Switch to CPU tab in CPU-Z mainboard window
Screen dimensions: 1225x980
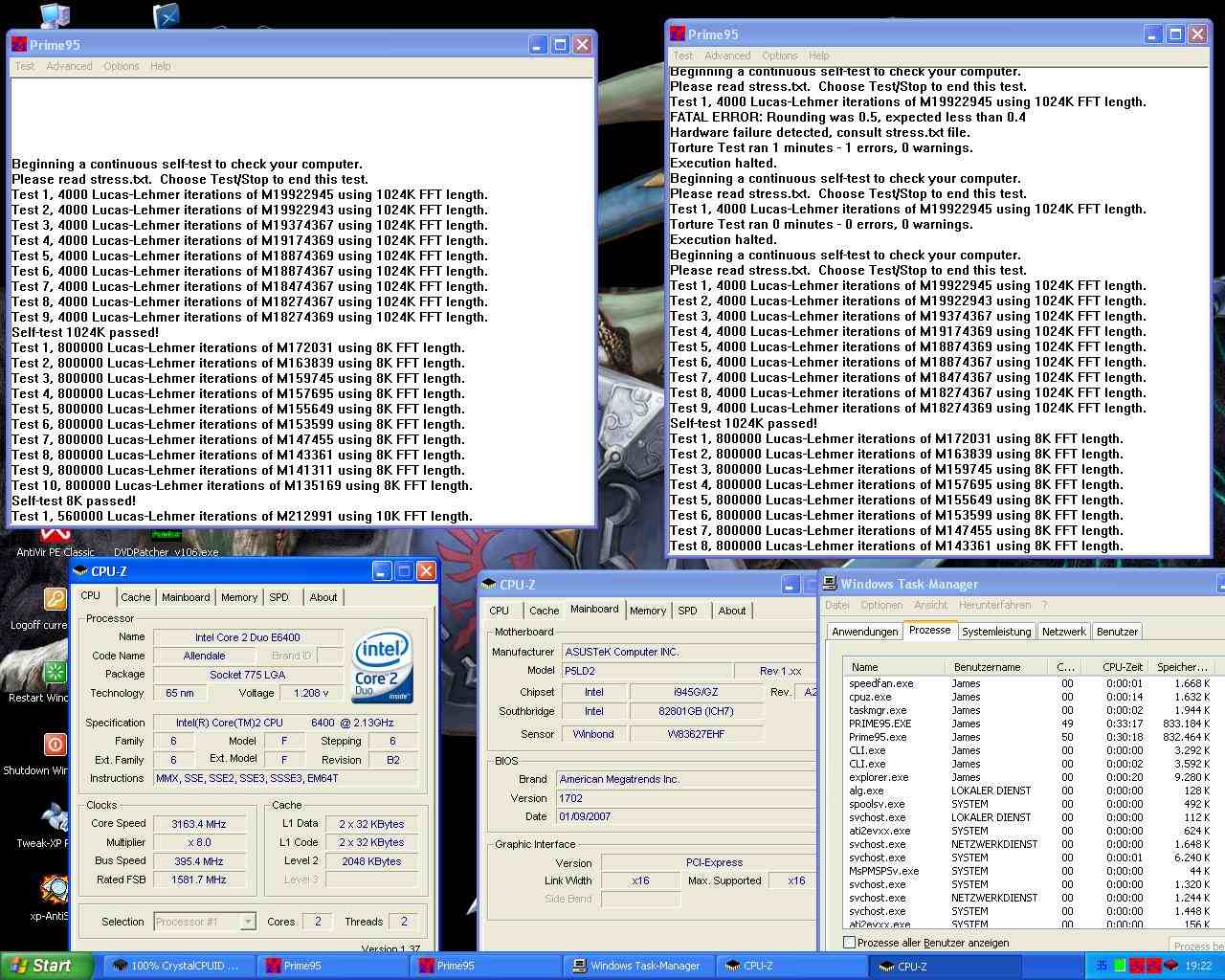500,611
